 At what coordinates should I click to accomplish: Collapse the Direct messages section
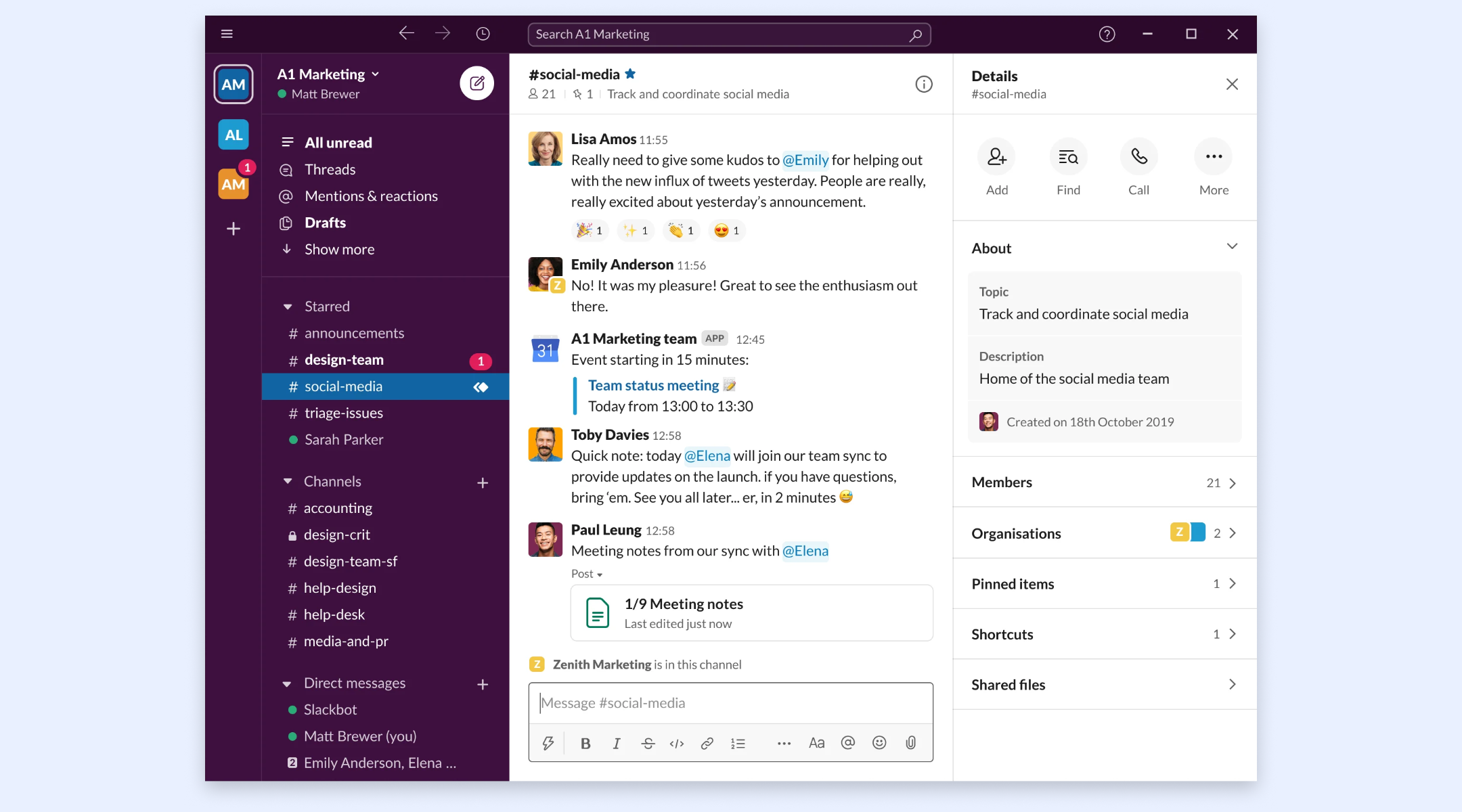point(288,683)
